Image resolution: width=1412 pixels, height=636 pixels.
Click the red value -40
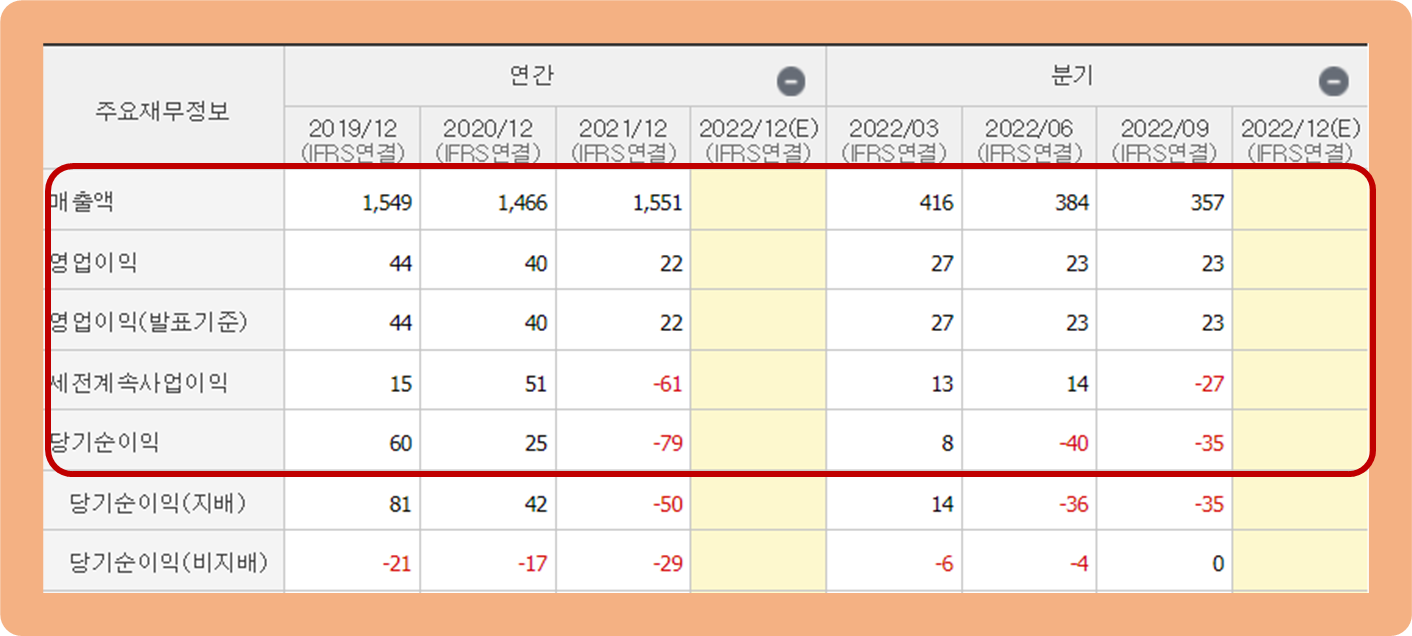[1073, 443]
